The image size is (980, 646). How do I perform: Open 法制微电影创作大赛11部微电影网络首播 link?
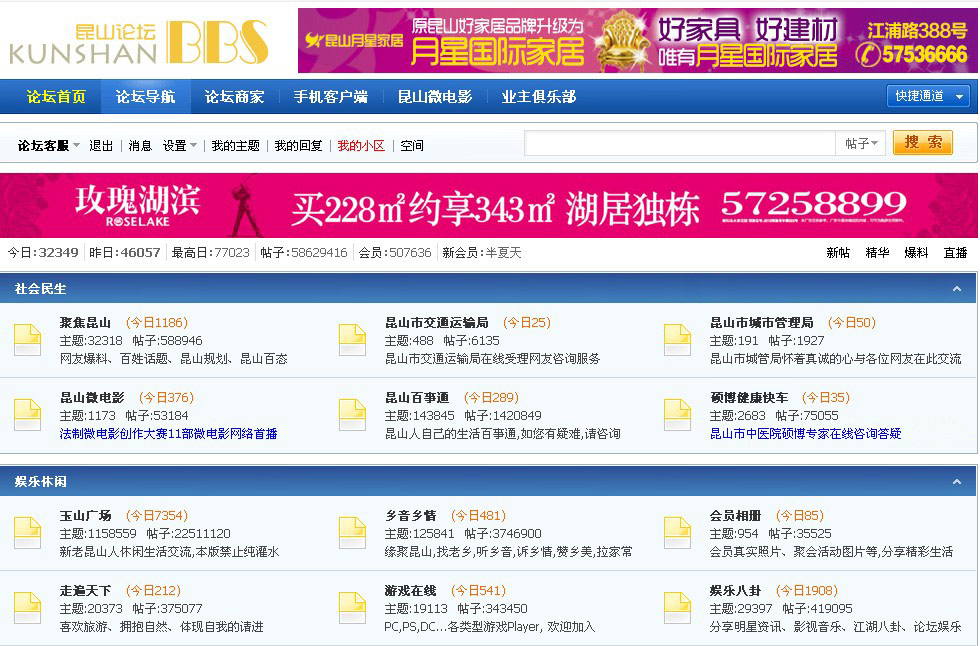[169, 434]
